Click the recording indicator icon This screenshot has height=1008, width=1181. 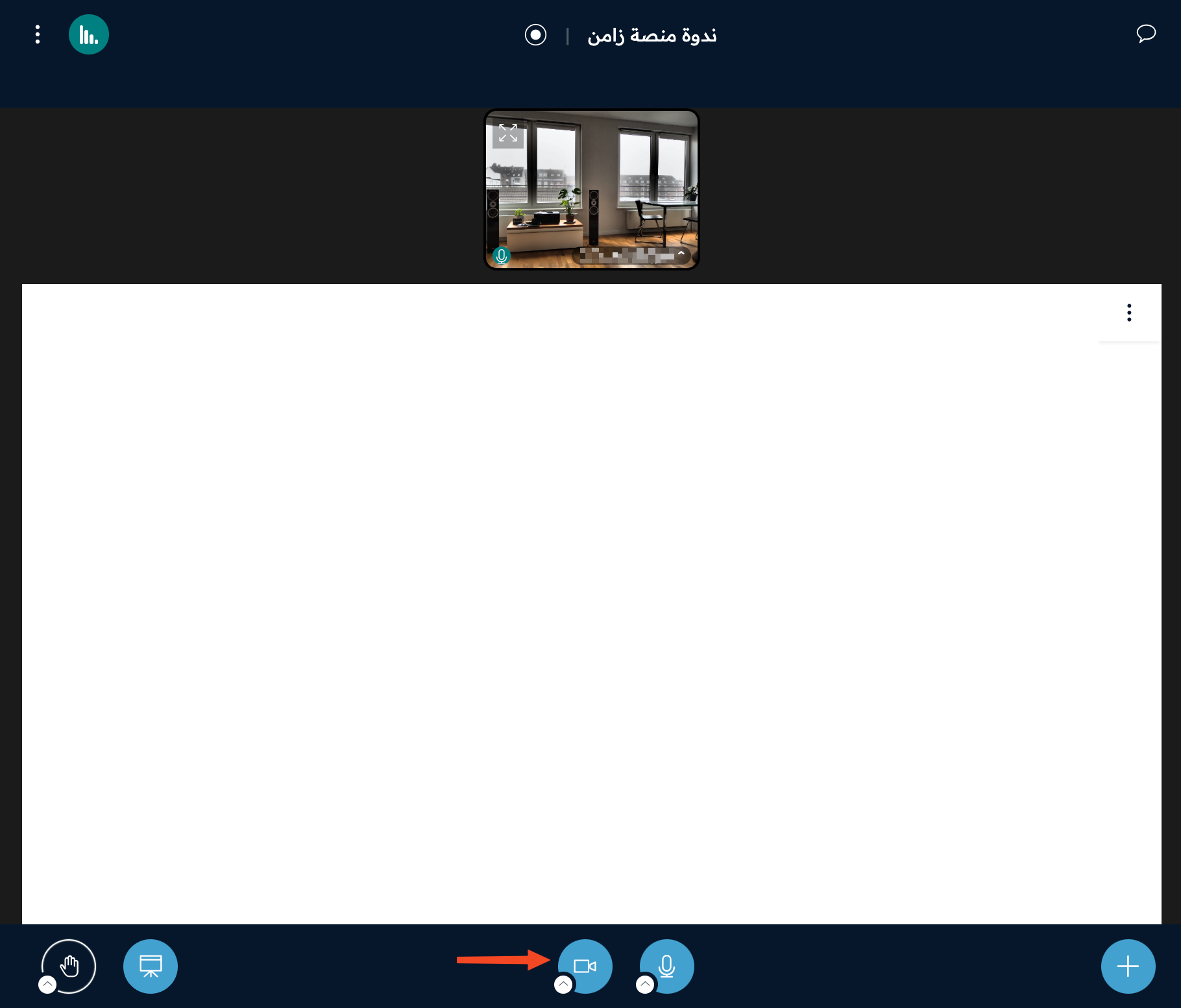[535, 34]
